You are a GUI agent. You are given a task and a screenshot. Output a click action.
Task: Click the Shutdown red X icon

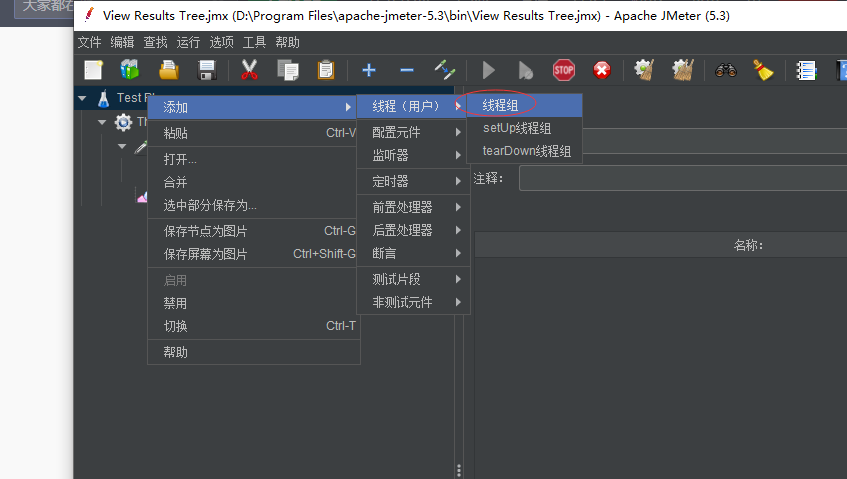tap(602, 70)
